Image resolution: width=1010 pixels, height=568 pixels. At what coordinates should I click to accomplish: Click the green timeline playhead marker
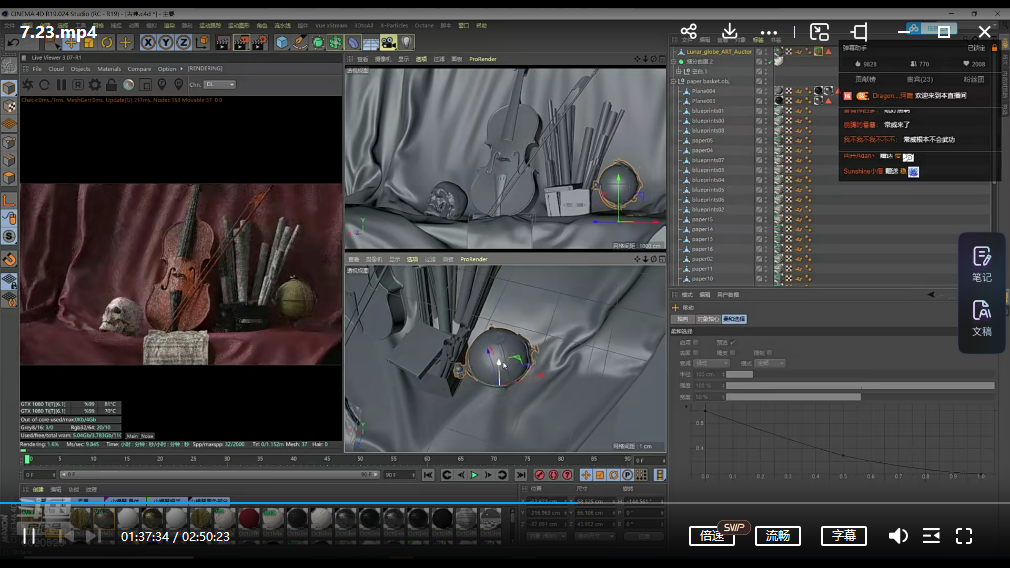coord(28,459)
